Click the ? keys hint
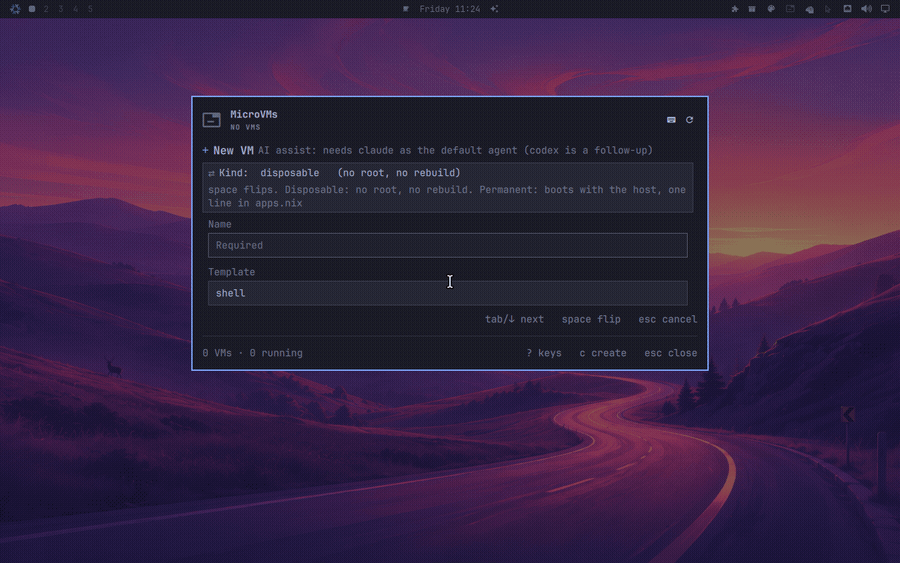 544,353
